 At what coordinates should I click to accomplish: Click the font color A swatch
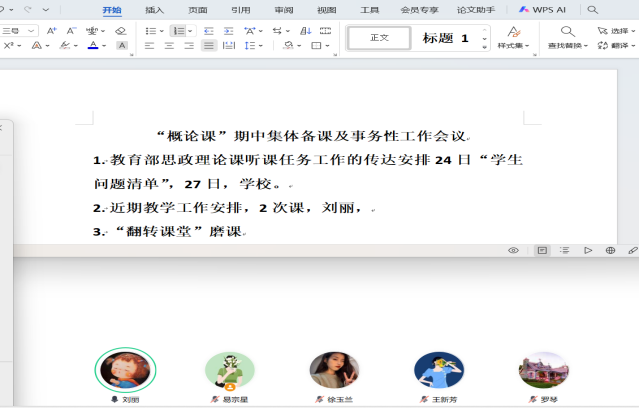(93, 46)
